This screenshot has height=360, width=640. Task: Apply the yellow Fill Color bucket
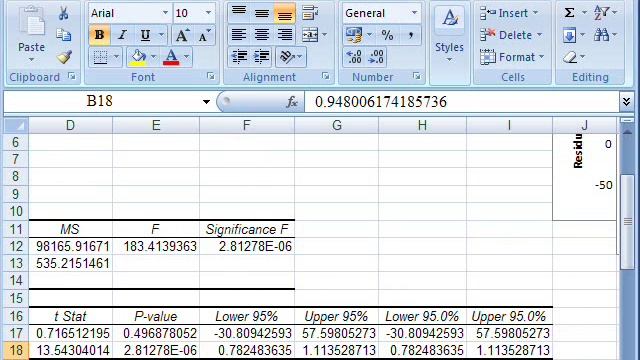(139, 57)
